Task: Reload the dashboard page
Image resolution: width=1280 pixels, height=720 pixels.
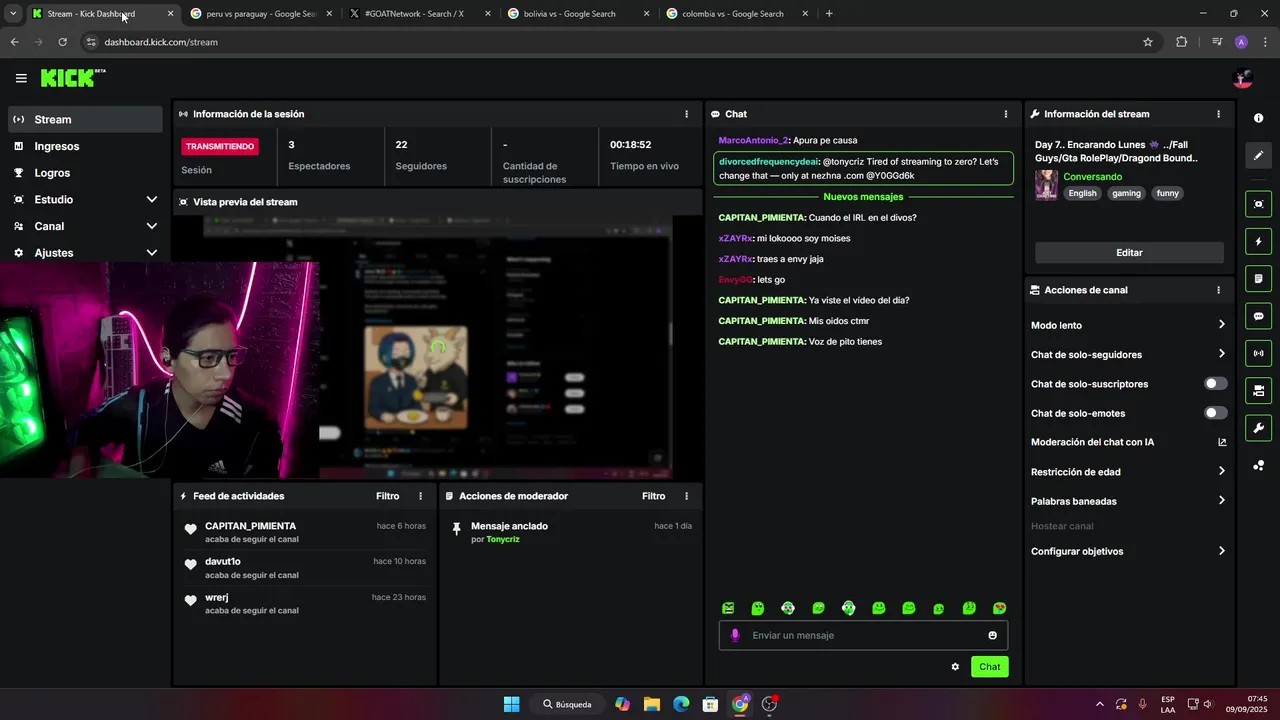Action: 62,42
